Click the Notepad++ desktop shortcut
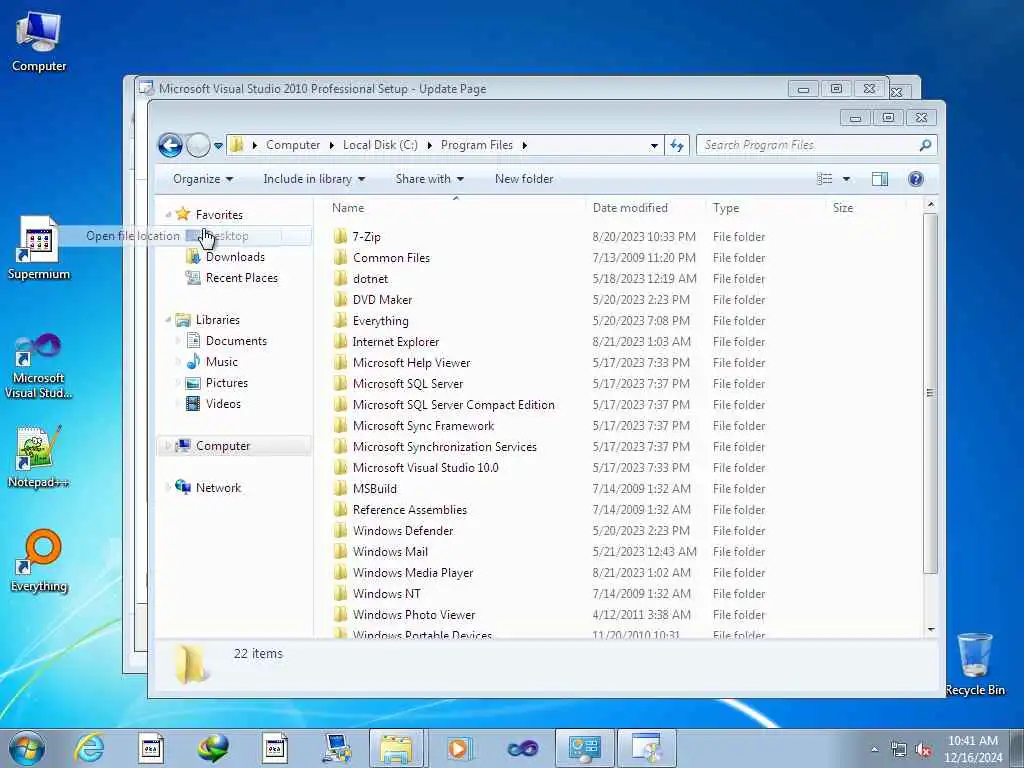The height and width of the screenshot is (768, 1024). (x=39, y=456)
